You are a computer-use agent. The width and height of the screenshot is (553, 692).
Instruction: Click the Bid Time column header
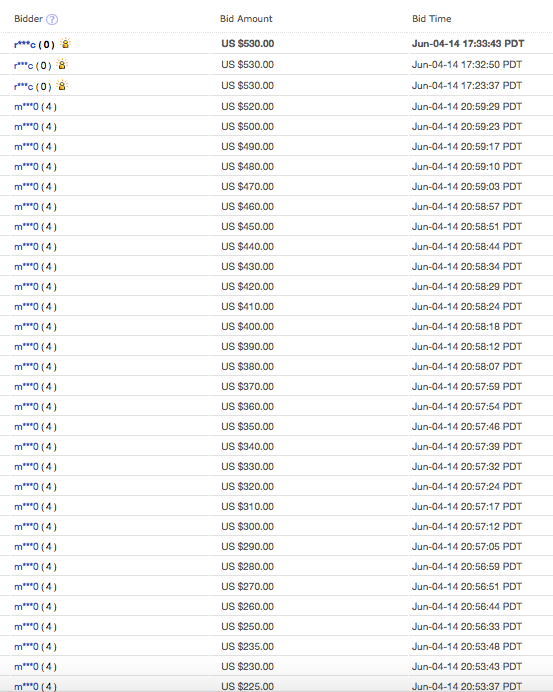[432, 19]
